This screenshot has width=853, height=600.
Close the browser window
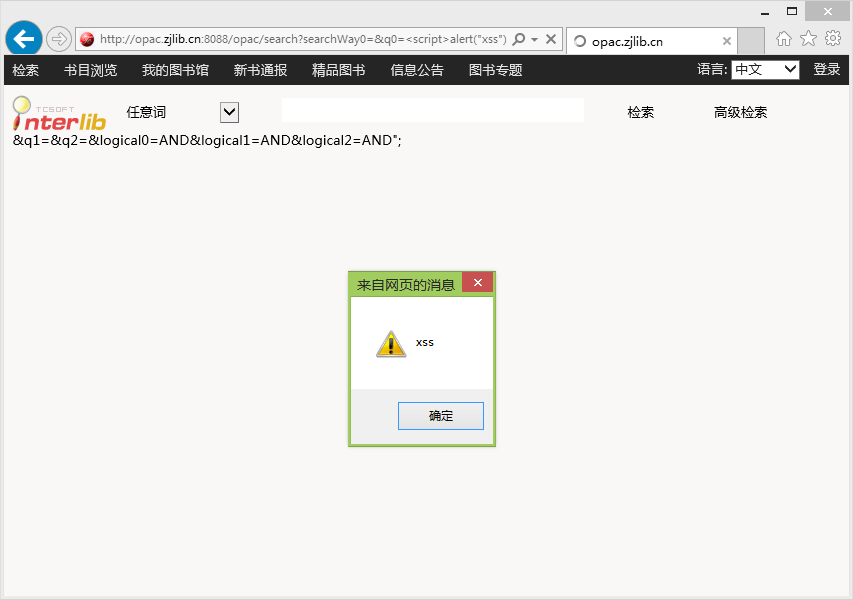coord(827,11)
